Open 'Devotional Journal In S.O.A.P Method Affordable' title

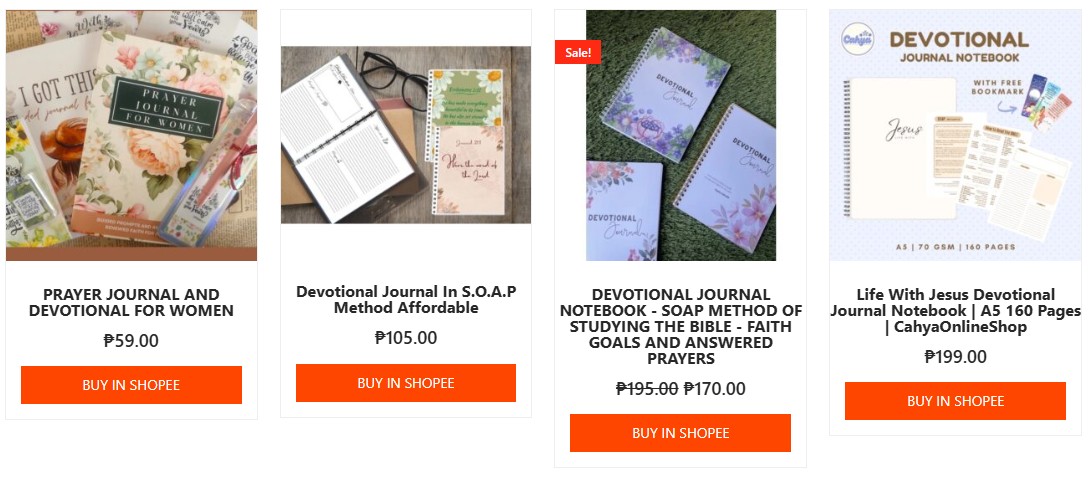(x=406, y=300)
